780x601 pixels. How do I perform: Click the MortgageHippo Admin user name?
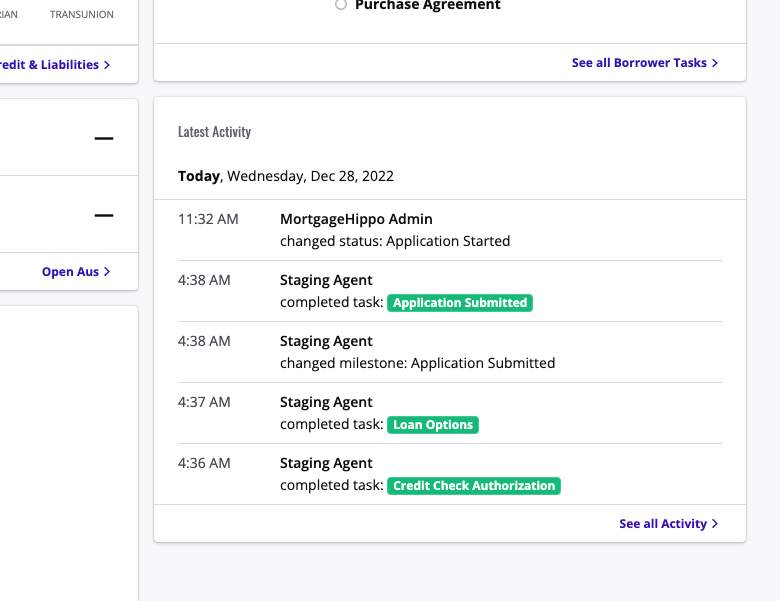point(356,219)
